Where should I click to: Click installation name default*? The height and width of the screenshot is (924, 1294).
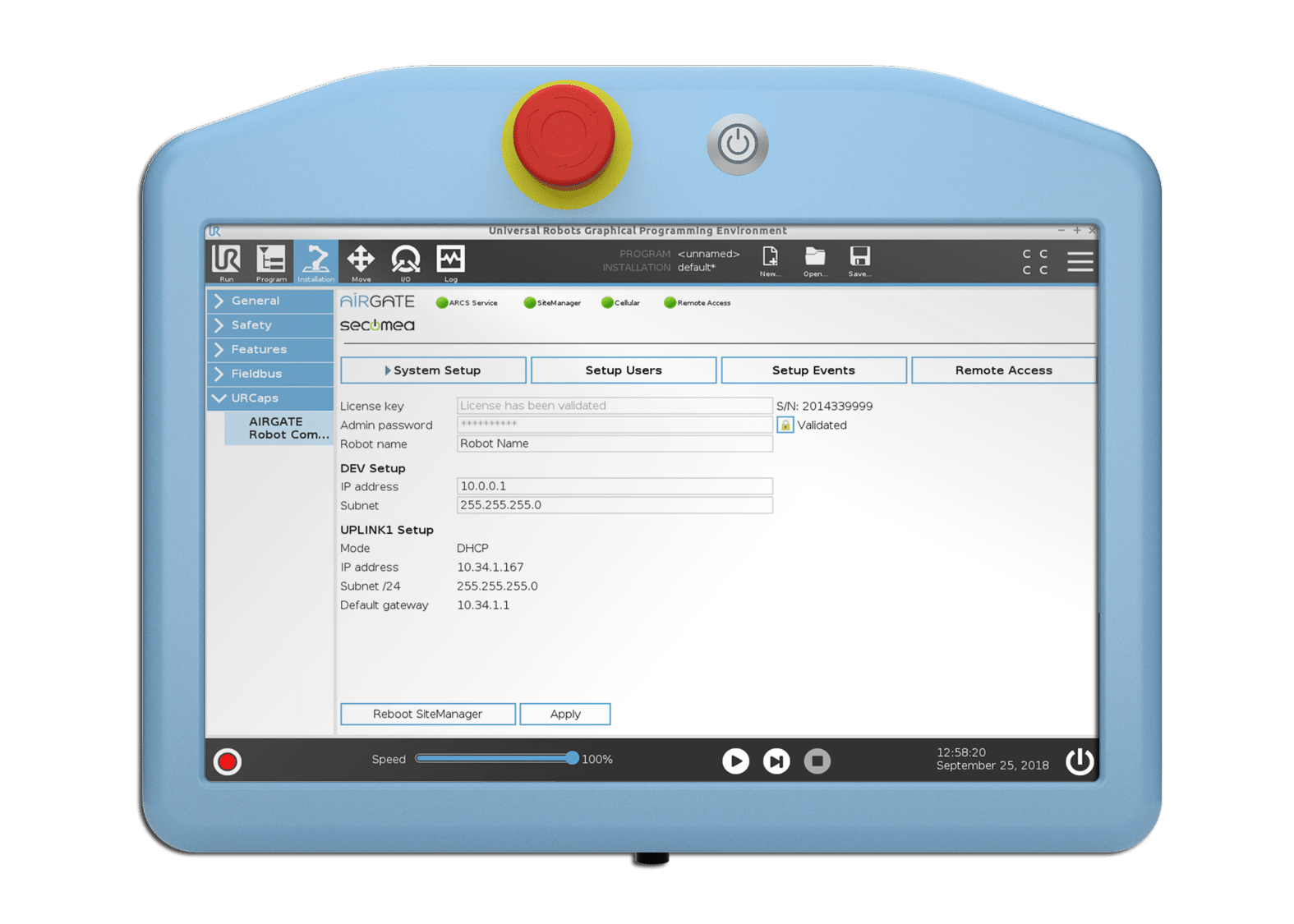click(697, 268)
